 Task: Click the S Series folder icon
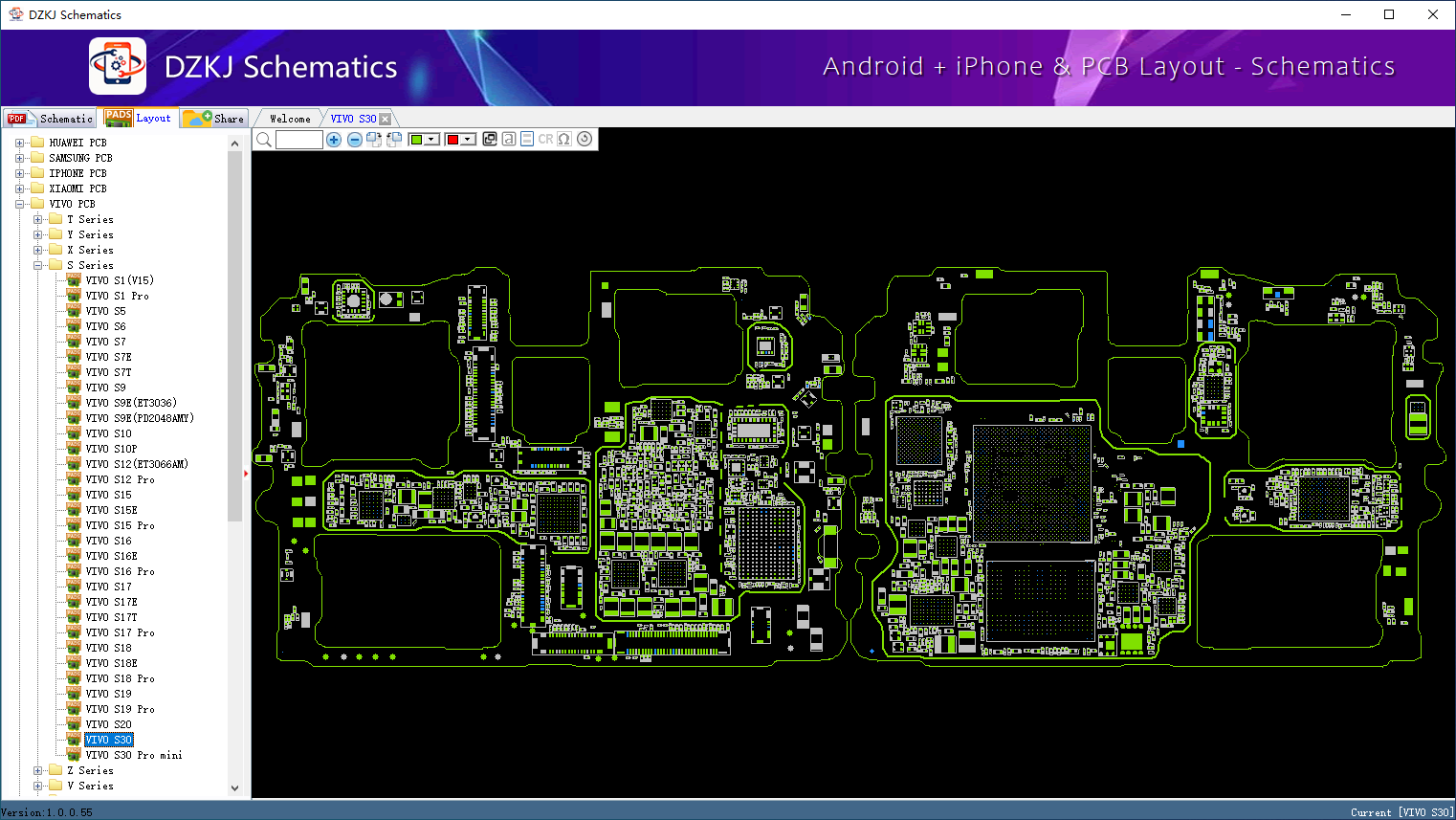coord(55,265)
